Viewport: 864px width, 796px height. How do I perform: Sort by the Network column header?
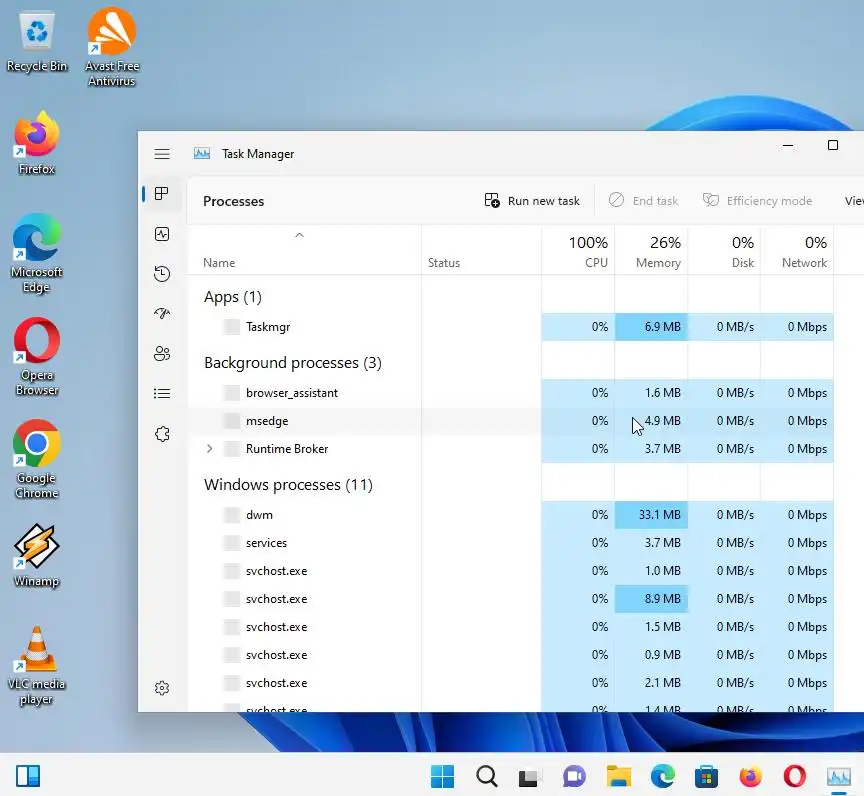797,252
